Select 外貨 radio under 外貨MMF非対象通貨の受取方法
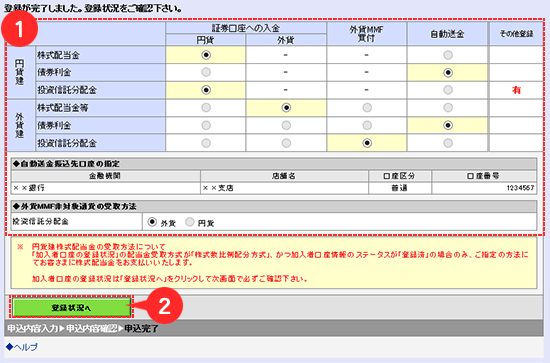 pyautogui.click(x=152, y=222)
